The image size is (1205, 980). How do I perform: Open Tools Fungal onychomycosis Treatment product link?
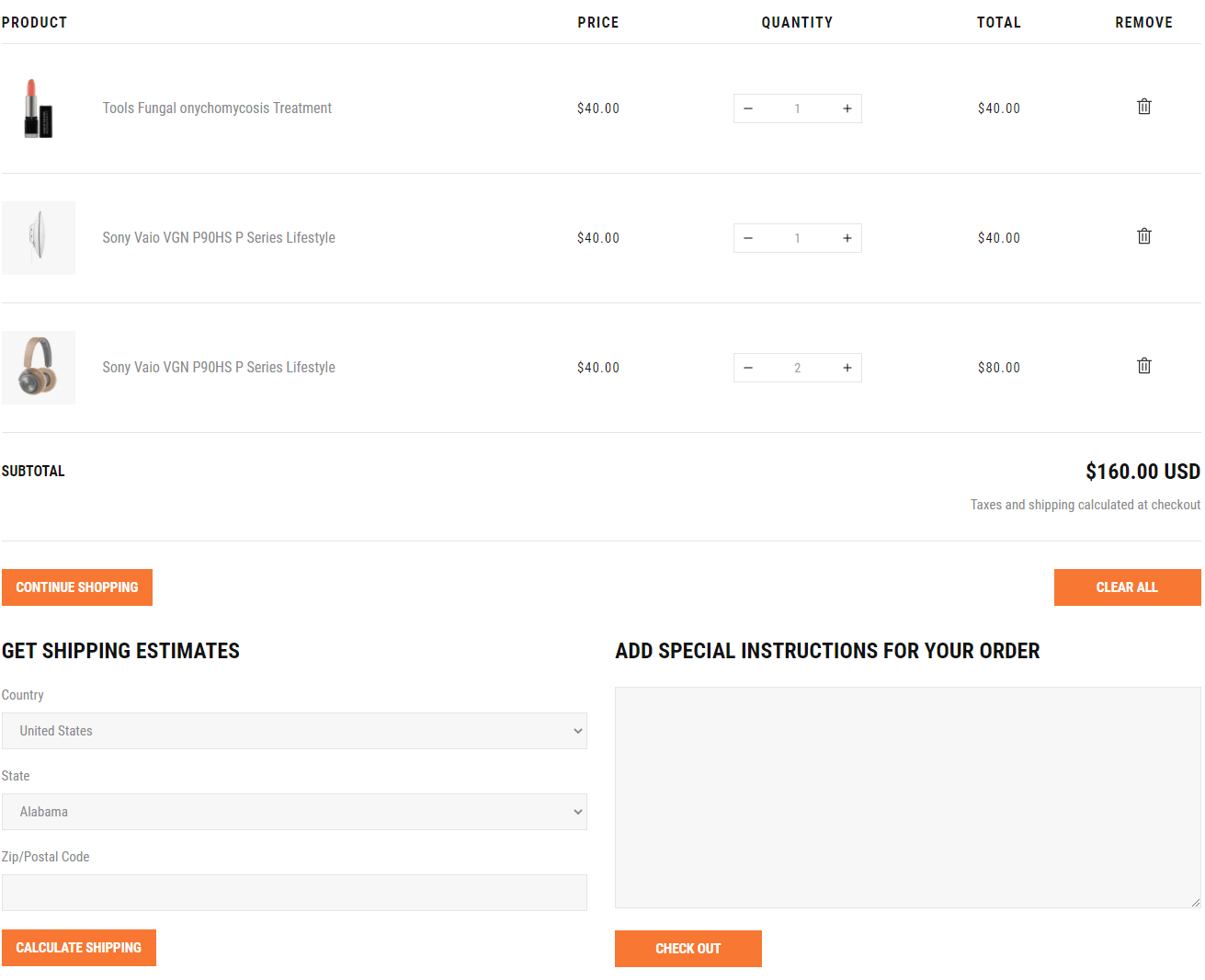(x=217, y=108)
